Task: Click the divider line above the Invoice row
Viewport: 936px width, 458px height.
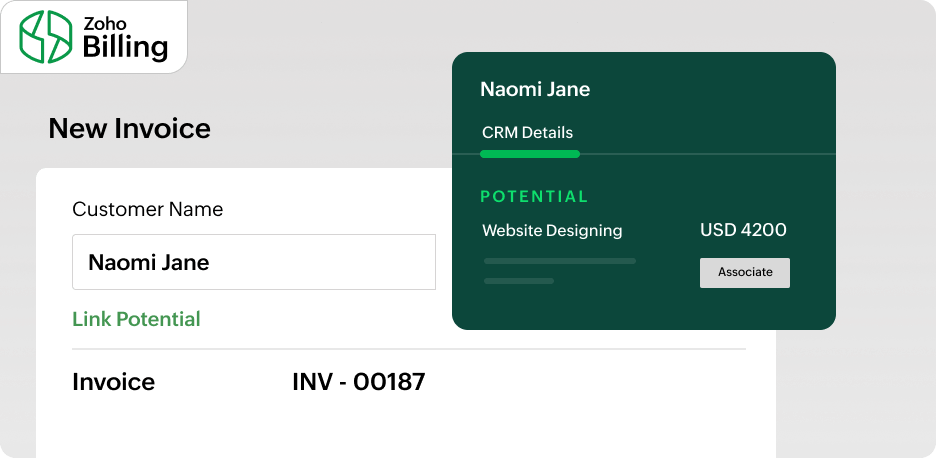Action: pyautogui.click(x=408, y=349)
